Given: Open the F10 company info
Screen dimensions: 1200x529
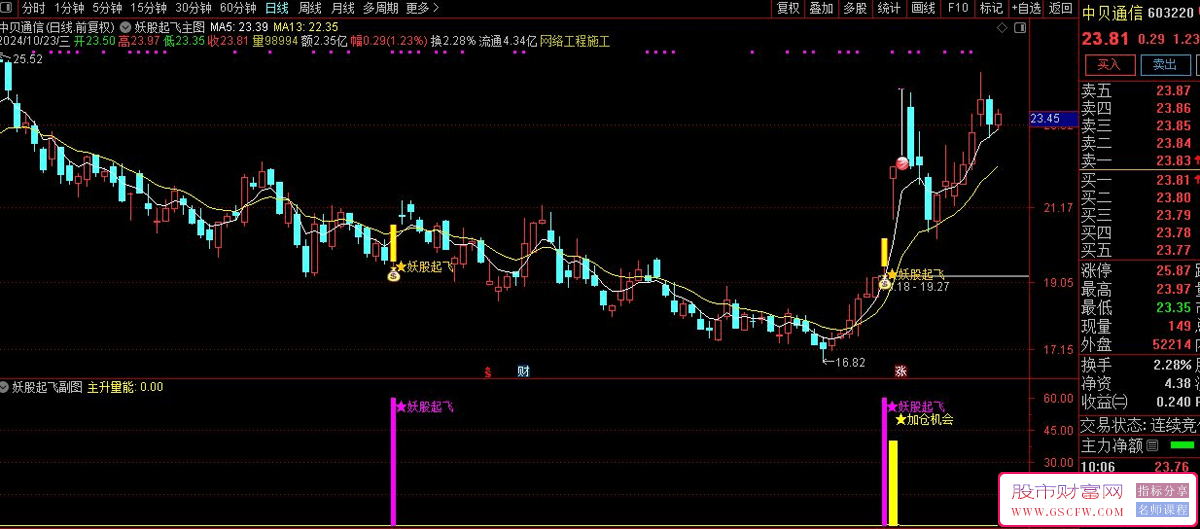Looking at the screenshot, I should pos(957,8).
